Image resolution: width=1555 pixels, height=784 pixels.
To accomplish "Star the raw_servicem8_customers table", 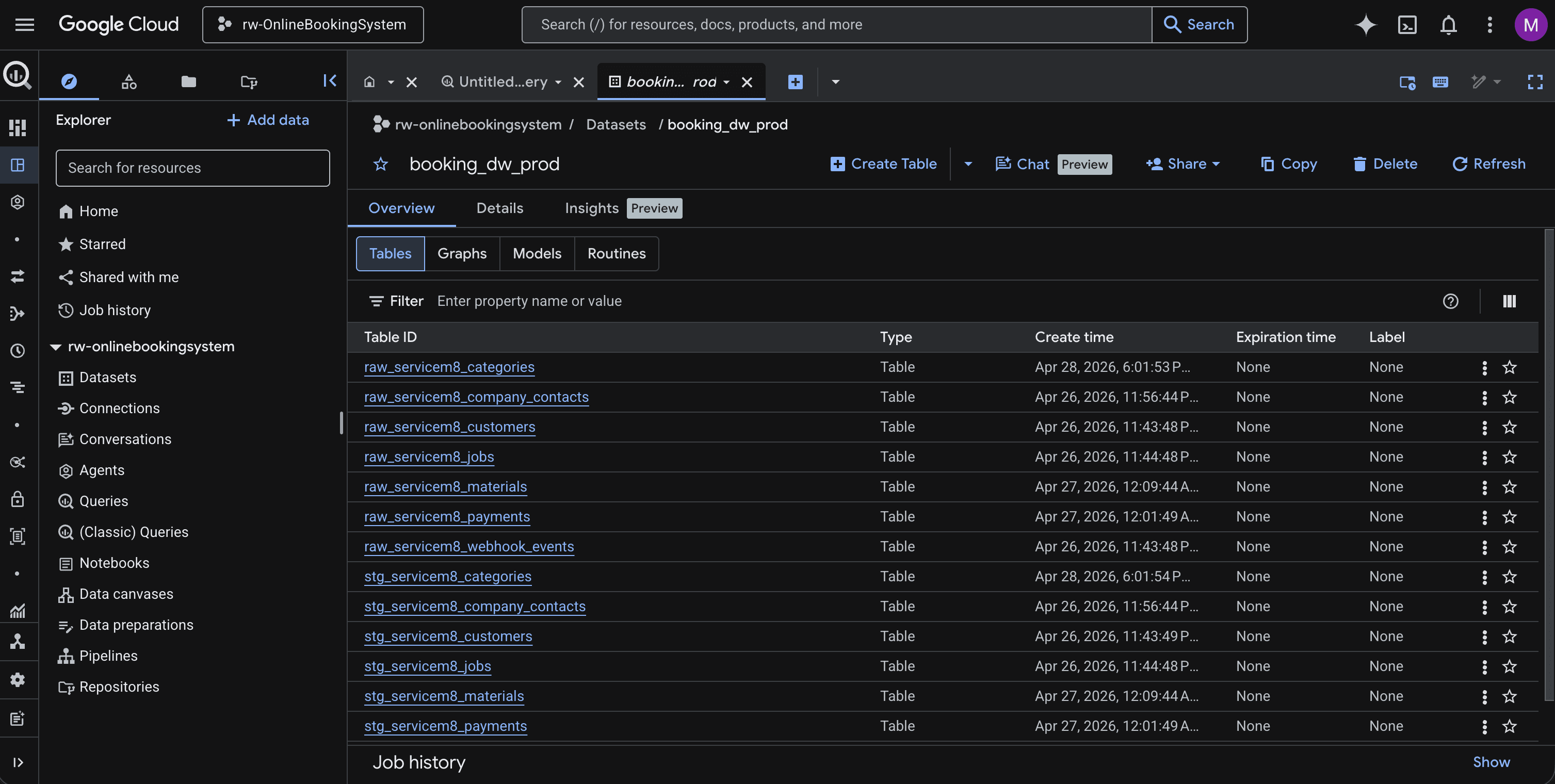I will tap(1509, 427).
